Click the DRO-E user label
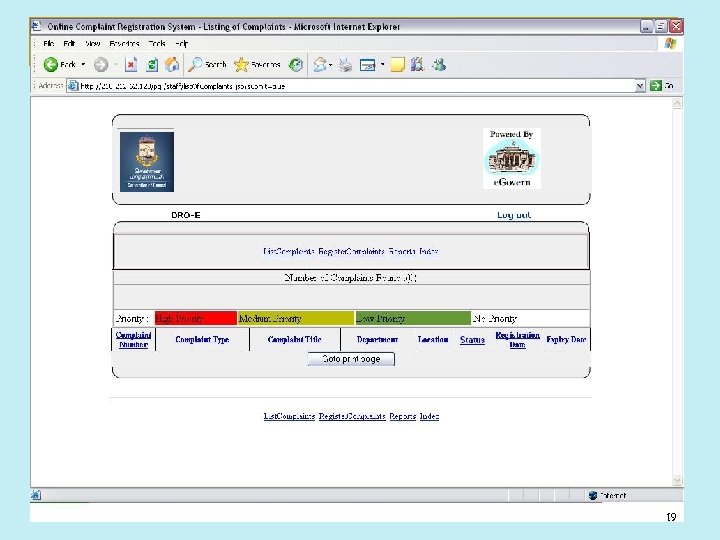Viewport: 720px width, 540px height. point(186,215)
